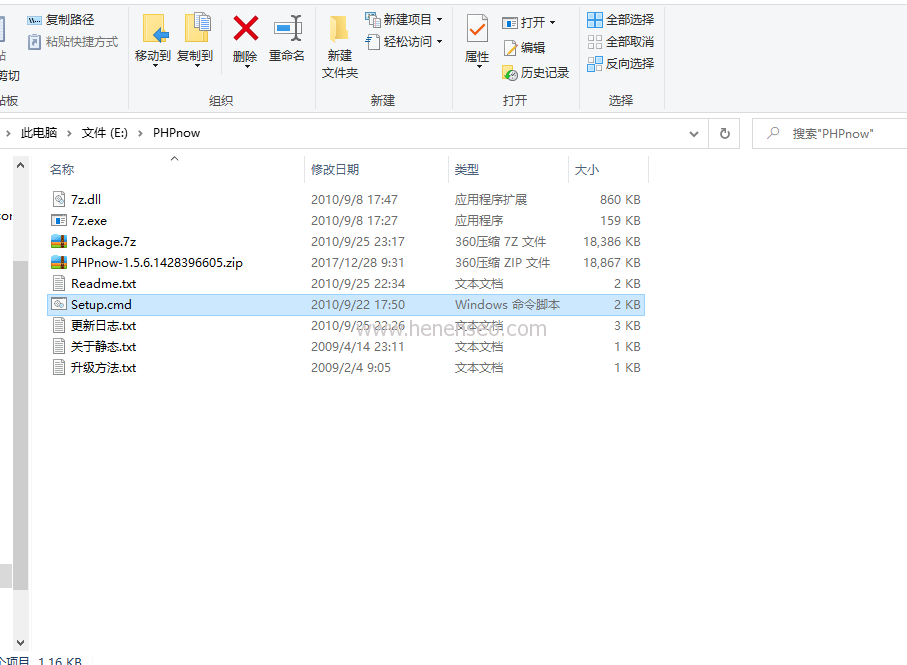Create a new folder via ribbon icon
The width and height of the screenshot is (907, 665).
(339, 29)
